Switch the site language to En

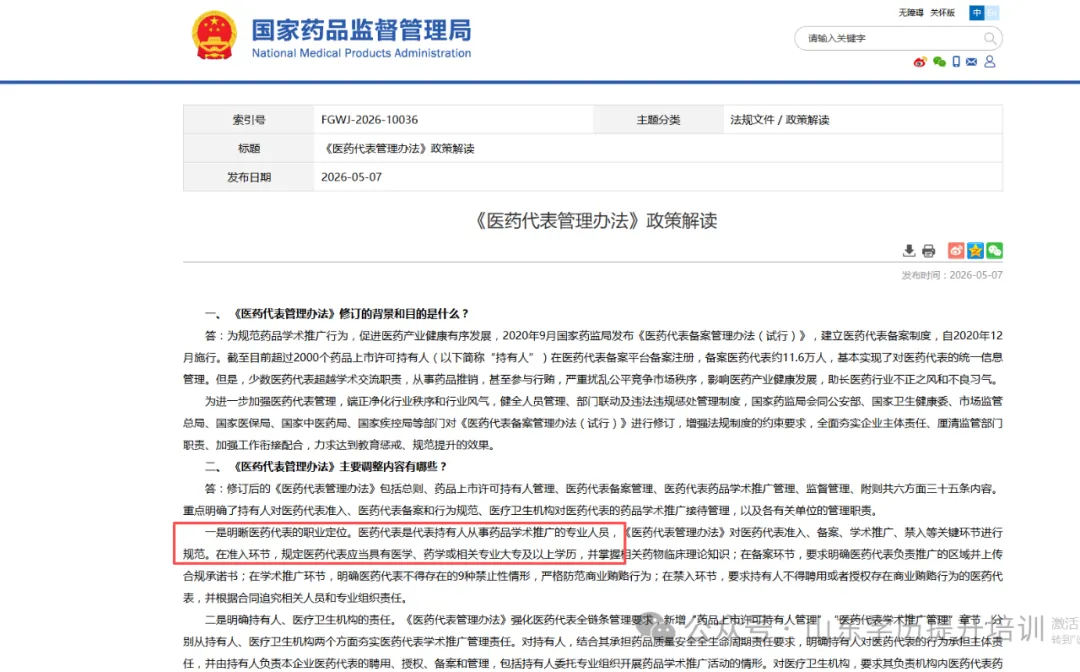[x=992, y=12]
